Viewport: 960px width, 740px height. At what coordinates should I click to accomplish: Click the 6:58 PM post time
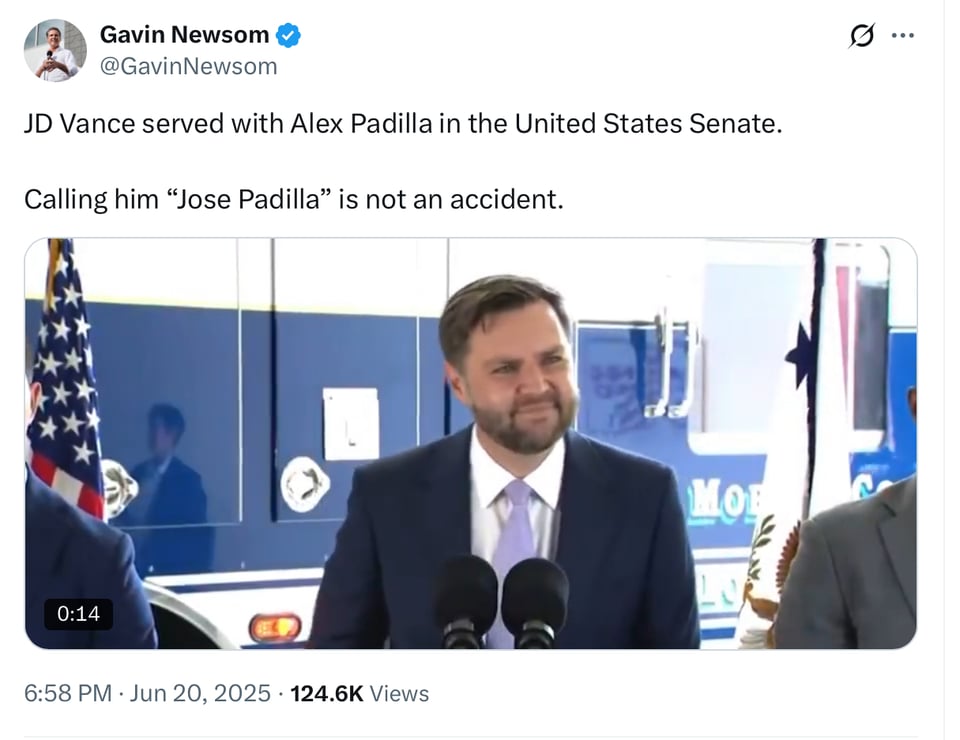tap(67, 693)
